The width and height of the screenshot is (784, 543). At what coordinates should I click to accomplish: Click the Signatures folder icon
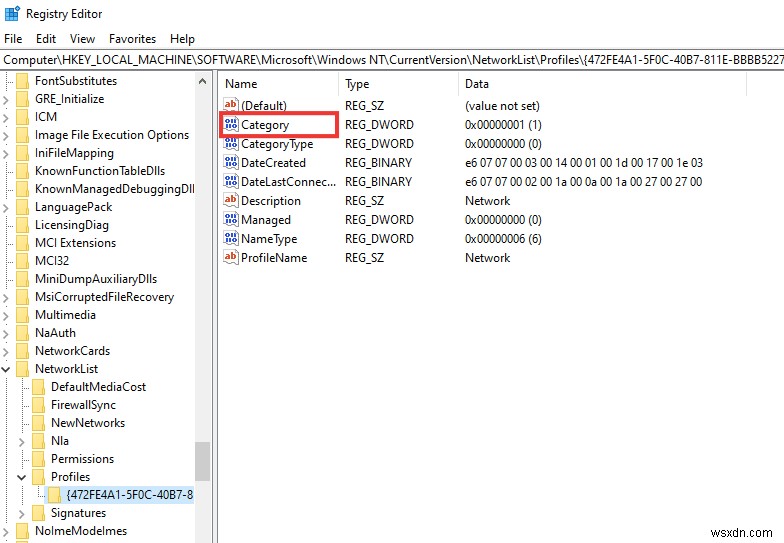(x=39, y=513)
